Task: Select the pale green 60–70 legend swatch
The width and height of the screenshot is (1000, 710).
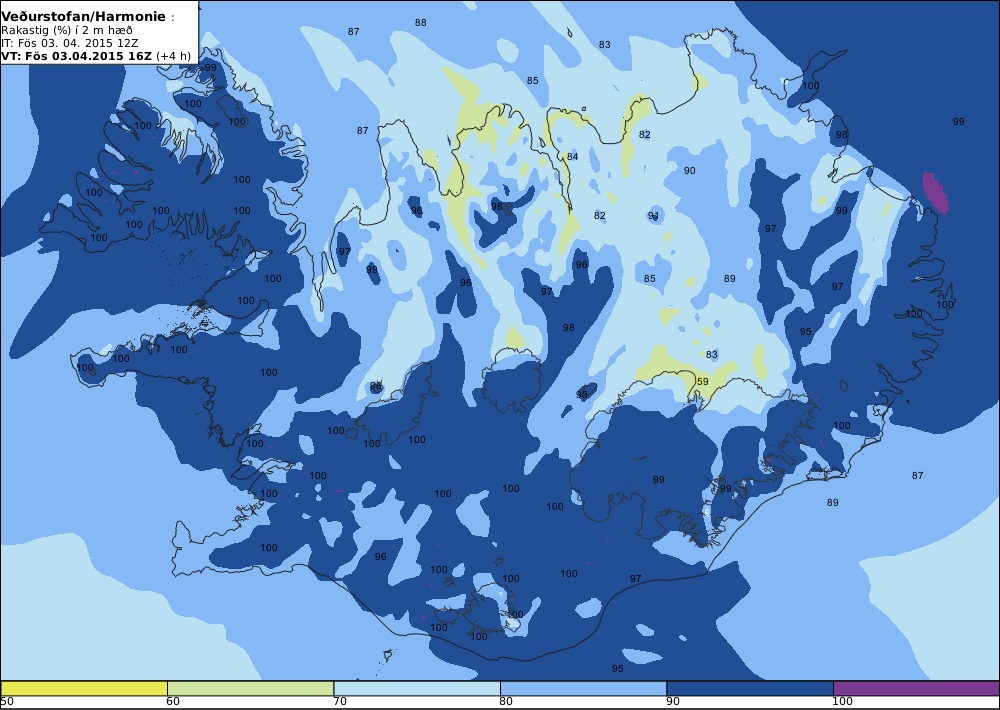Action: (251, 688)
